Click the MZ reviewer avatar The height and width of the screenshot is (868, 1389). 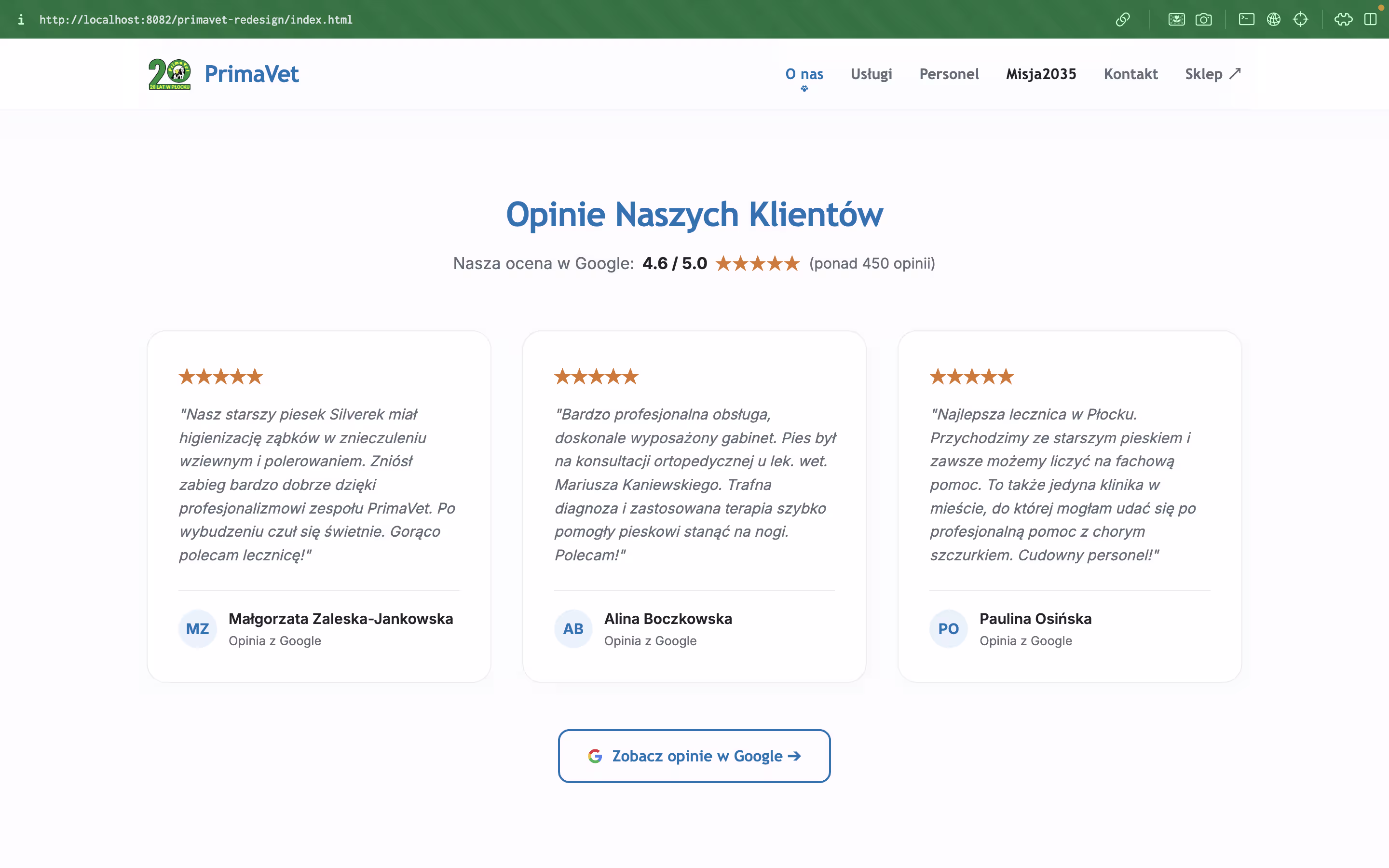(x=197, y=629)
